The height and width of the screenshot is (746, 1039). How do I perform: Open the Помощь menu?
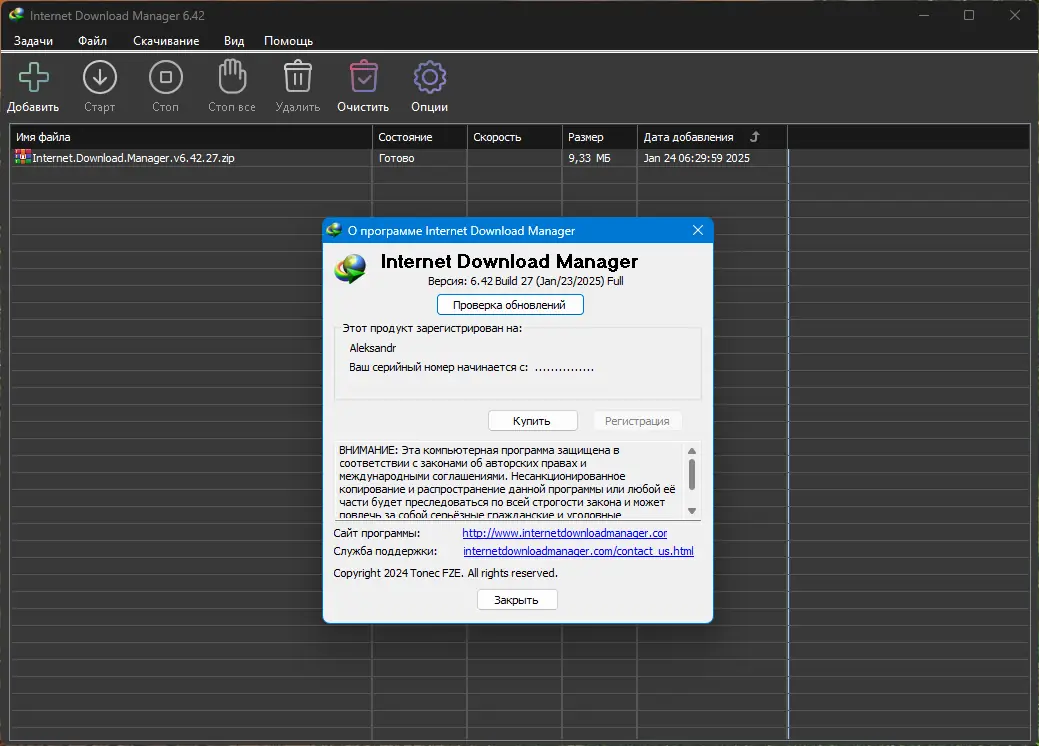[288, 41]
